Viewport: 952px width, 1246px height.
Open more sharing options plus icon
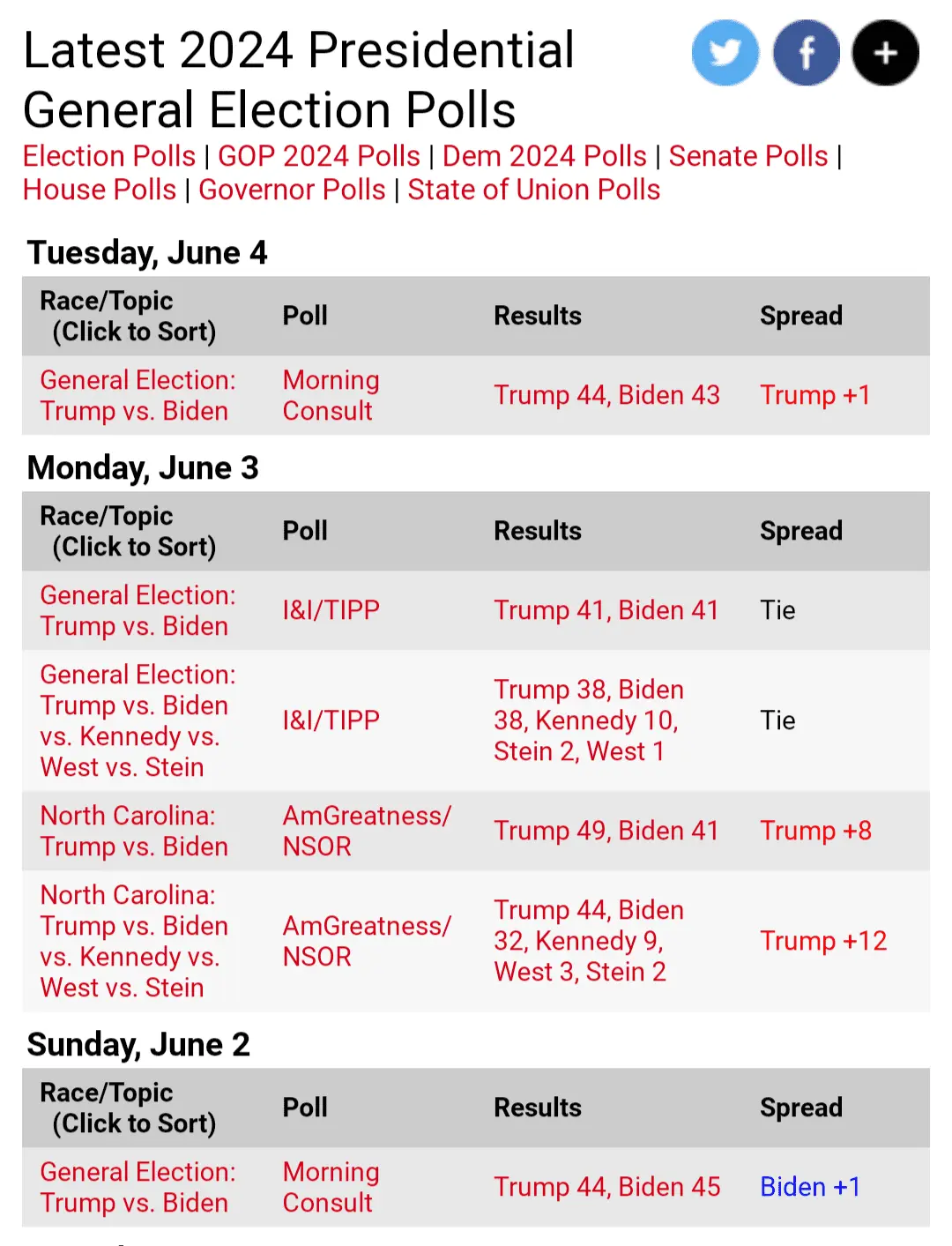(x=885, y=53)
